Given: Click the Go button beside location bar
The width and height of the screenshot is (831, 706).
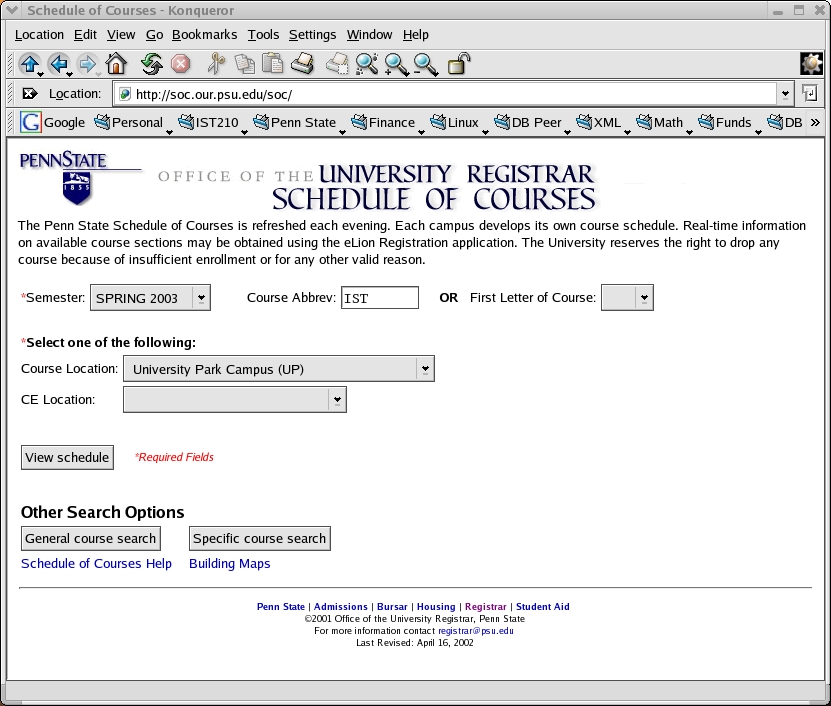Looking at the screenshot, I should tap(809, 94).
